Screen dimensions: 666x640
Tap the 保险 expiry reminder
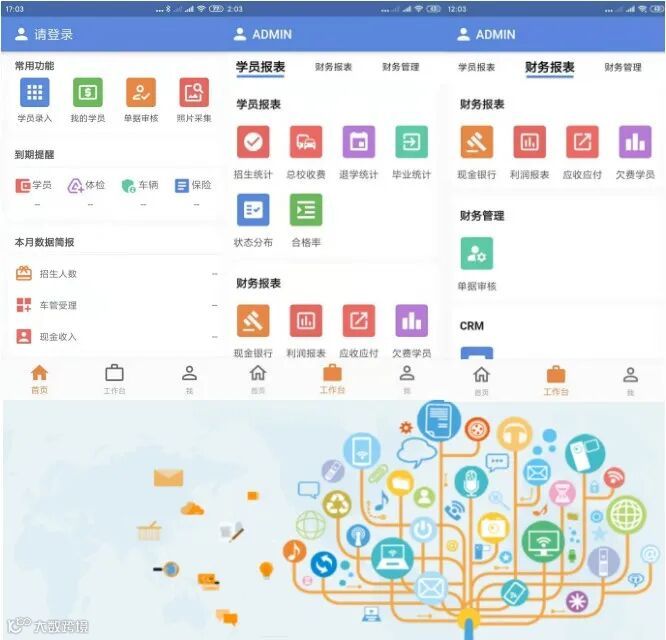coord(193,186)
